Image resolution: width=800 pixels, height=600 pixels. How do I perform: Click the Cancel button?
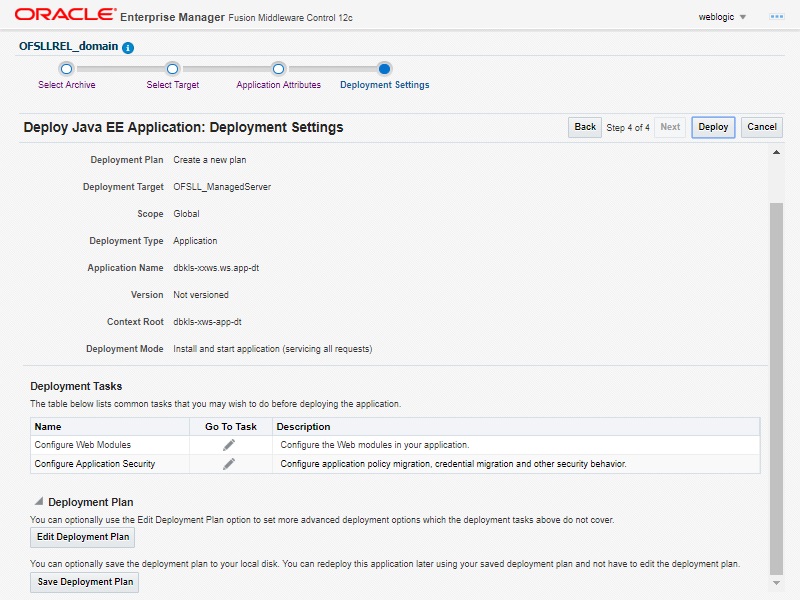coord(762,127)
